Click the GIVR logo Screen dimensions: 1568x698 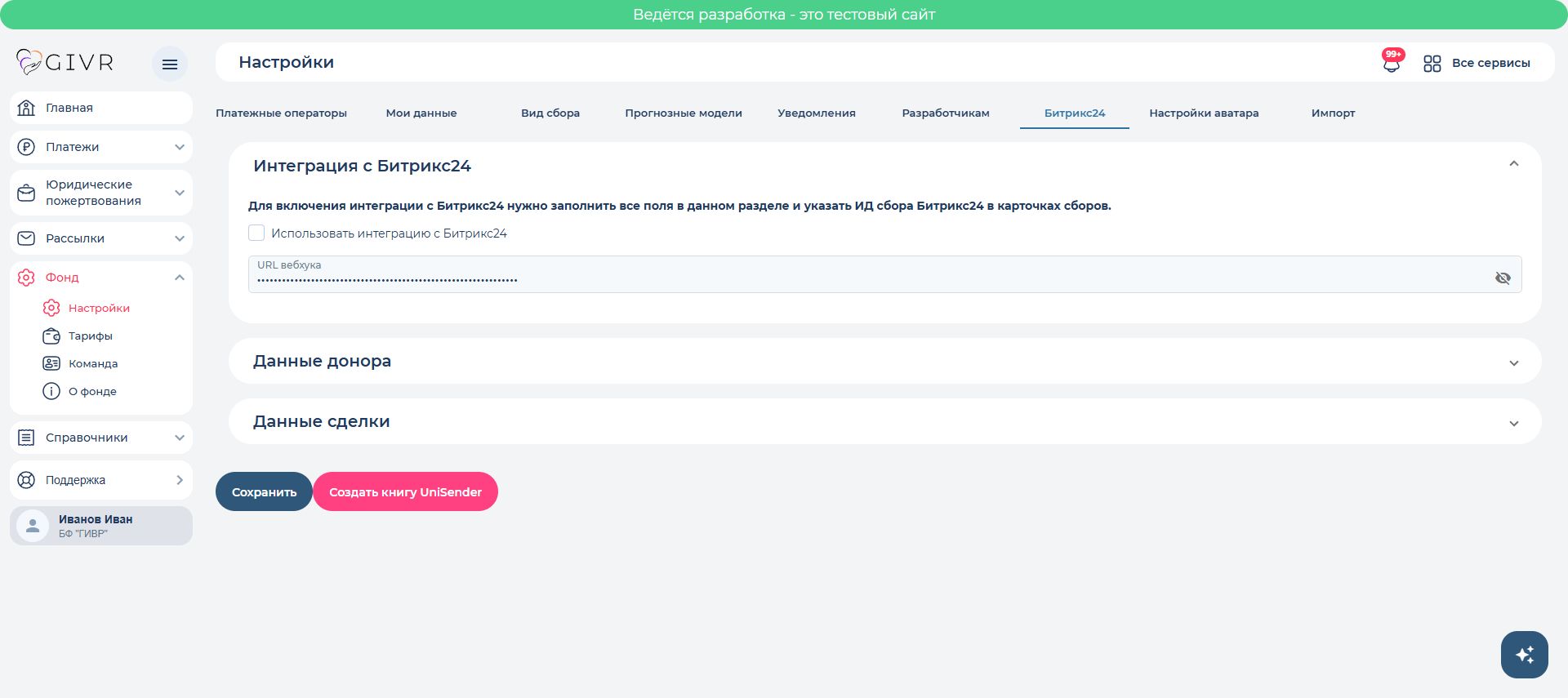(x=65, y=62)
